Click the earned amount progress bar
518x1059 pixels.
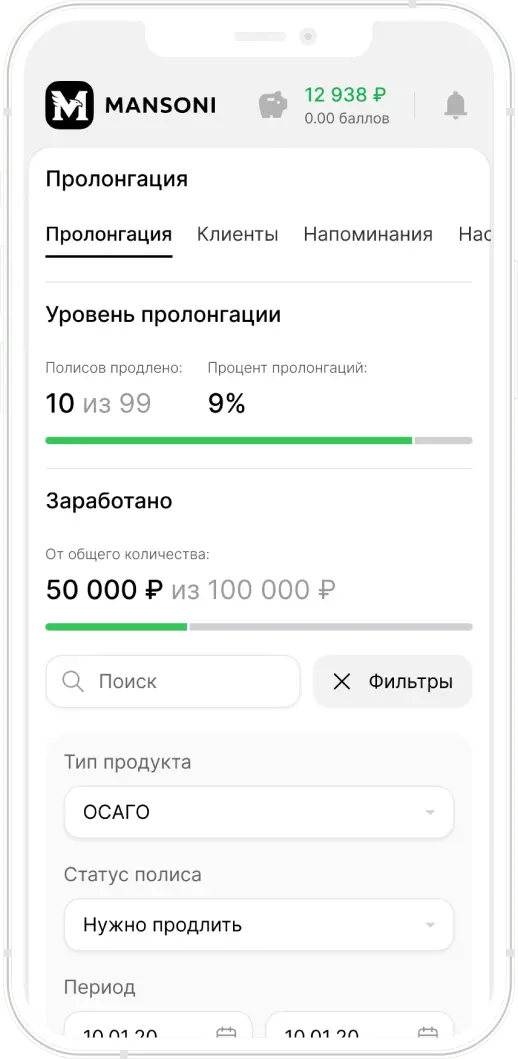click(x=259, y=627)
